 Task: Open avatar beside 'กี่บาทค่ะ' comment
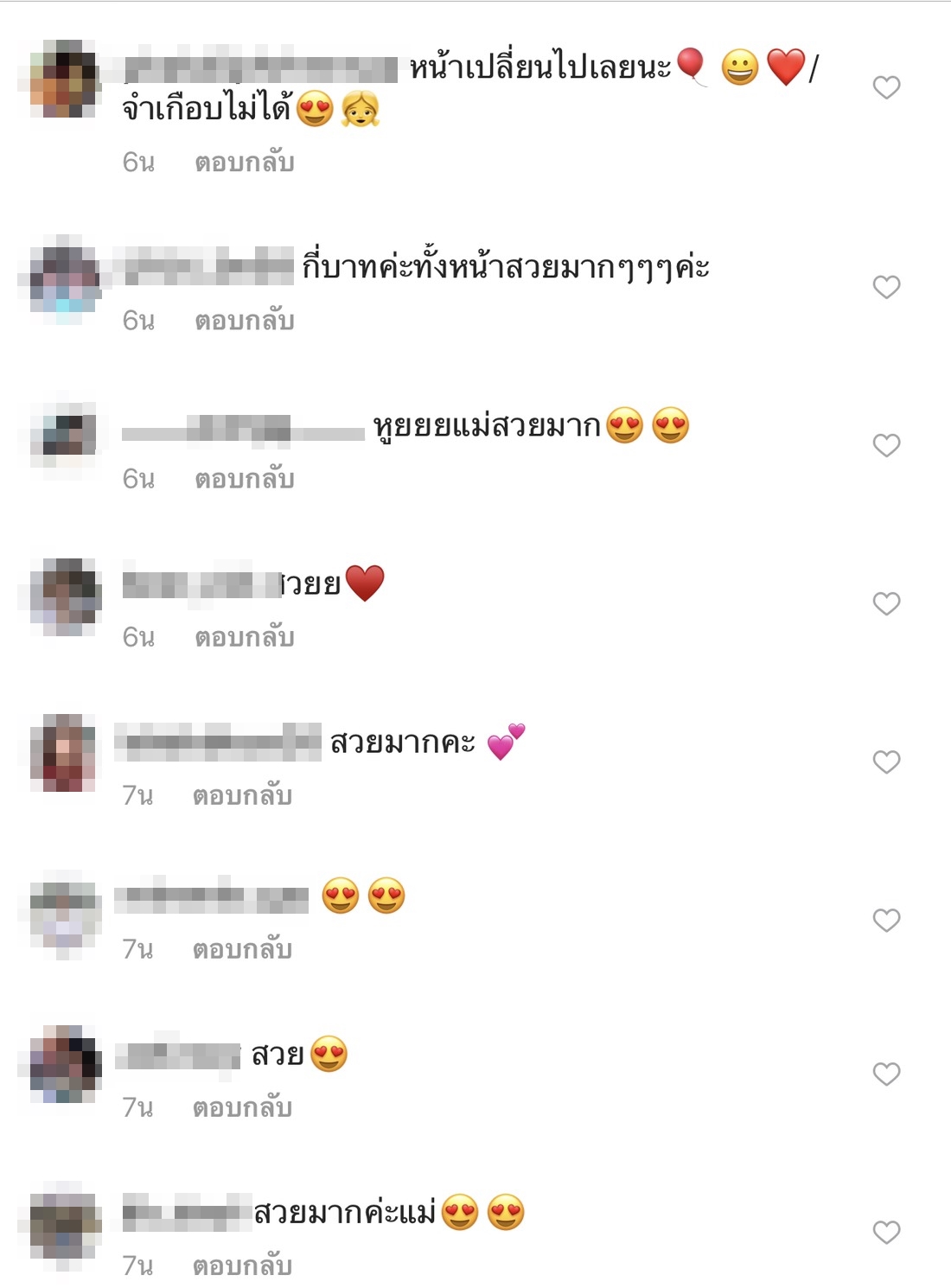click(65, 279)
